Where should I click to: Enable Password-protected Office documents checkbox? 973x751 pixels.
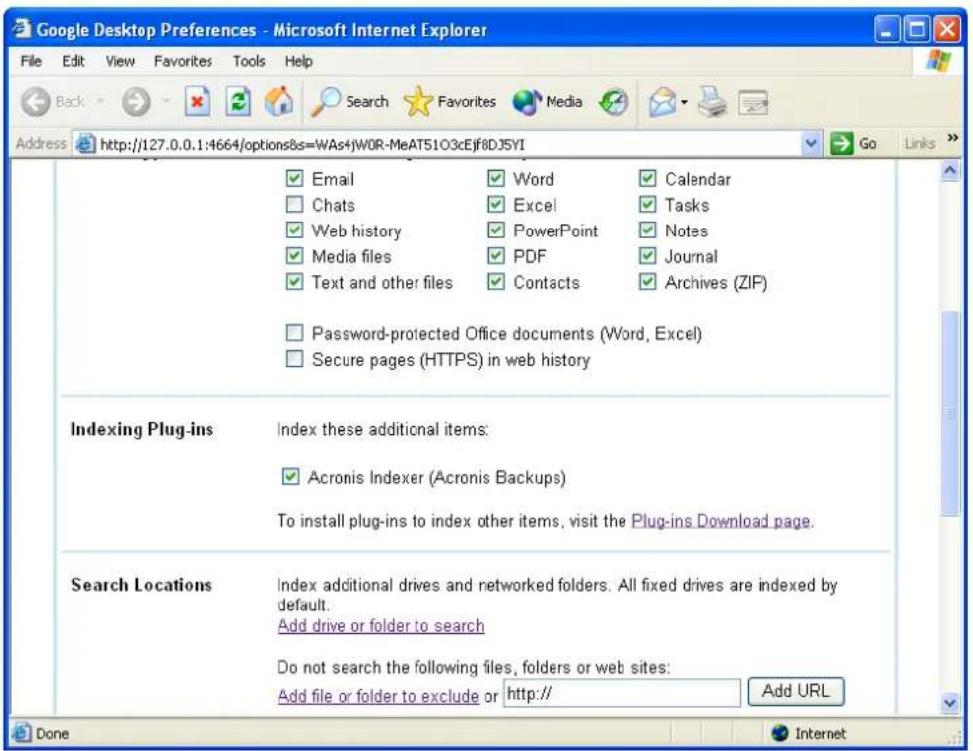[294, 333]
